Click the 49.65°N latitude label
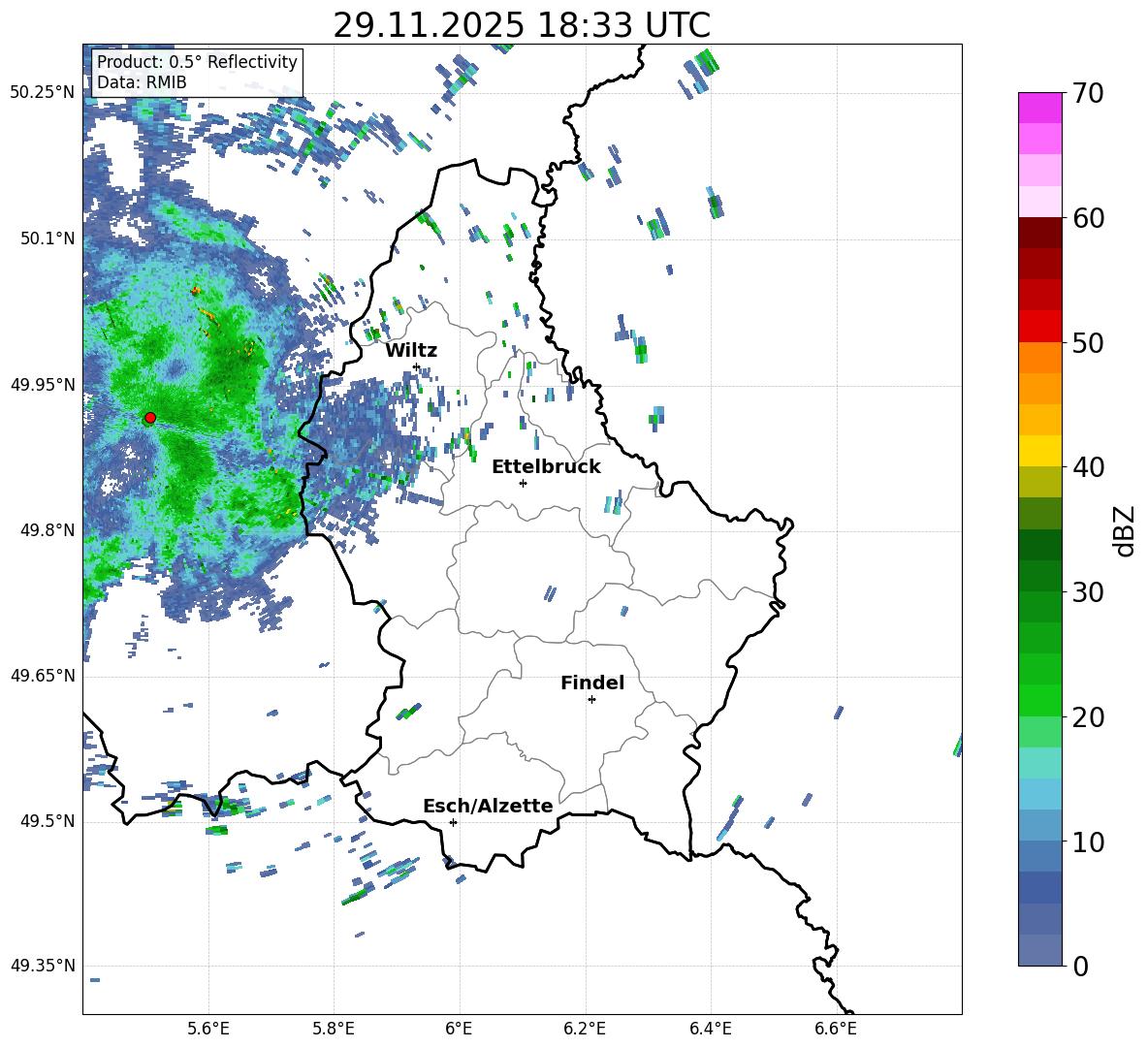 click(43, 676)
